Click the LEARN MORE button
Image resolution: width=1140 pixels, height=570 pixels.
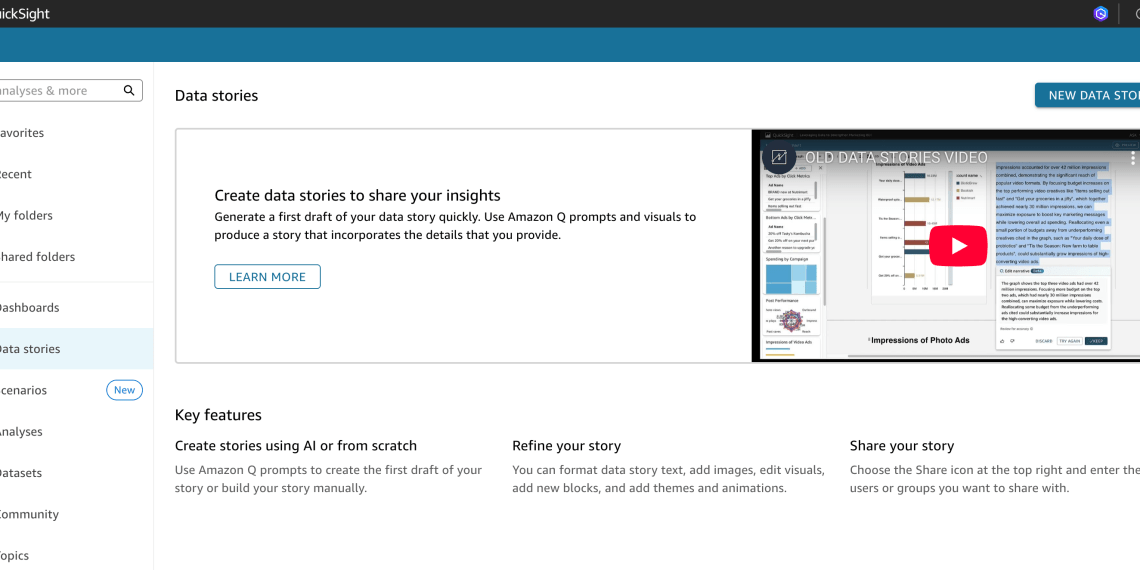[267, 276]
